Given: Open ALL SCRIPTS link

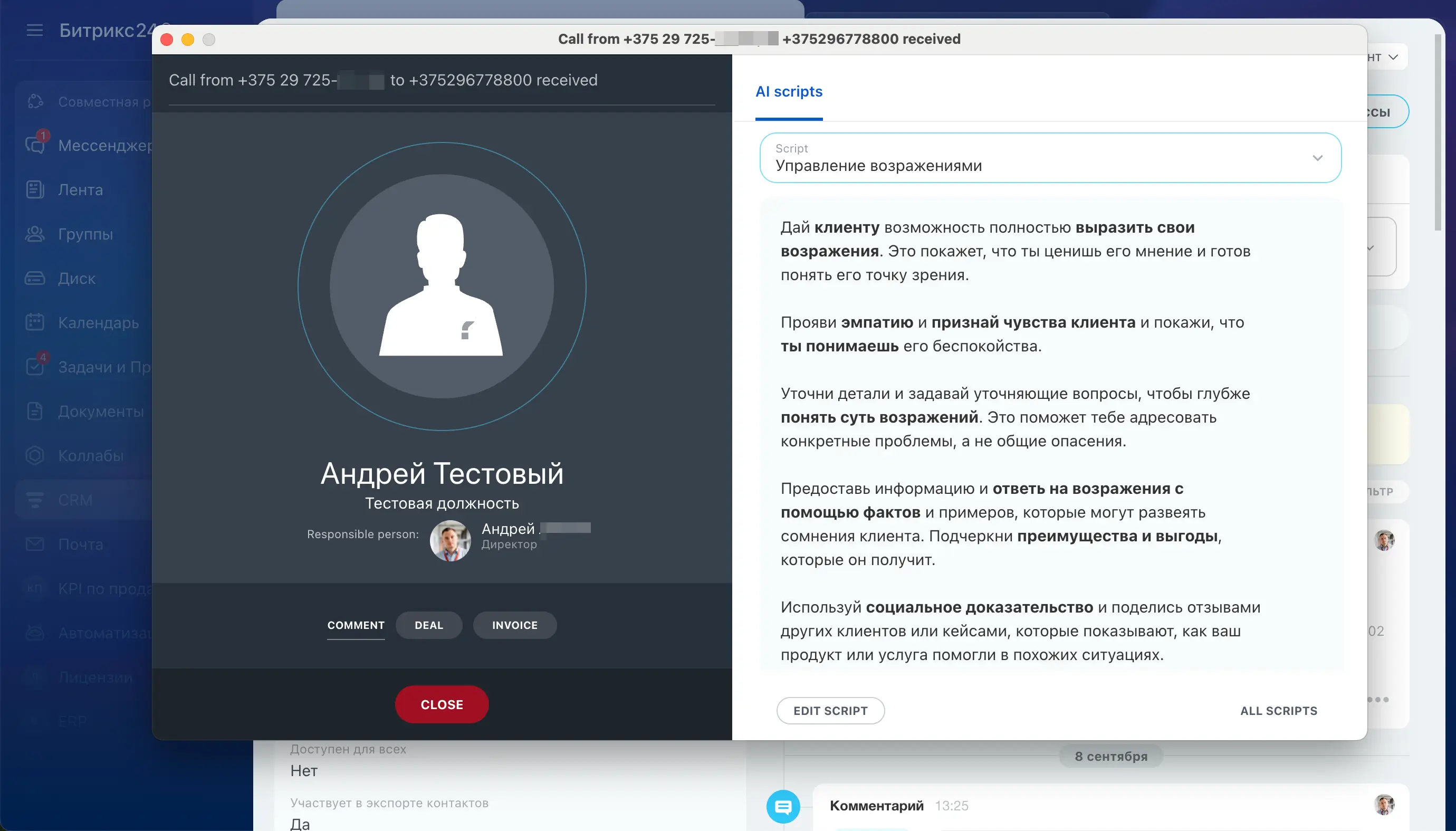Looking at the screenshot, I should [1278, 711].
